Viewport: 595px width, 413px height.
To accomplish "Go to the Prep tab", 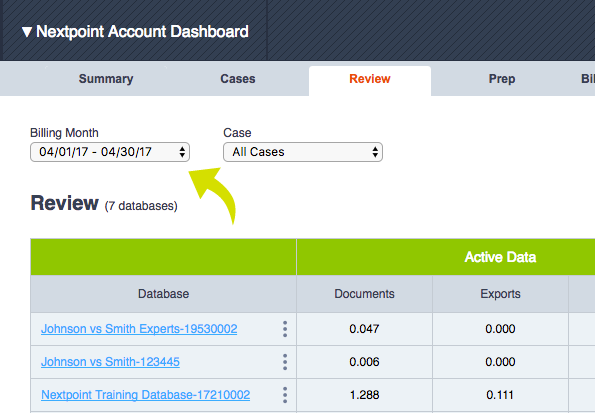I will 502,79.
